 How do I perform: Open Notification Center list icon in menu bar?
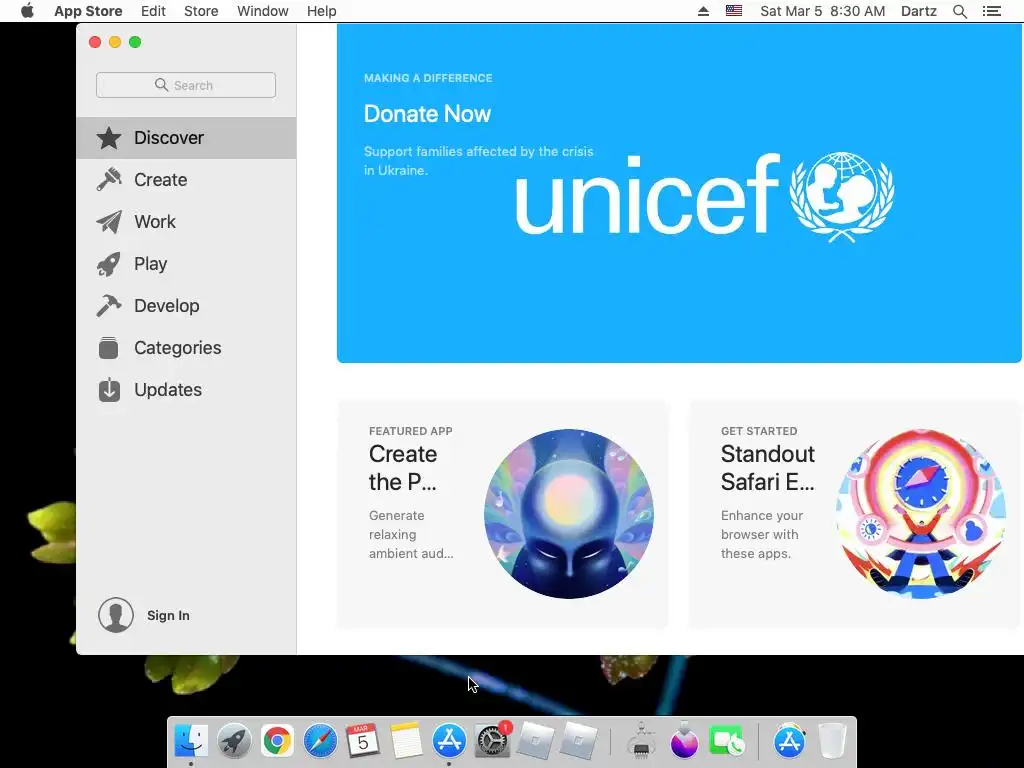click(991, 11)
